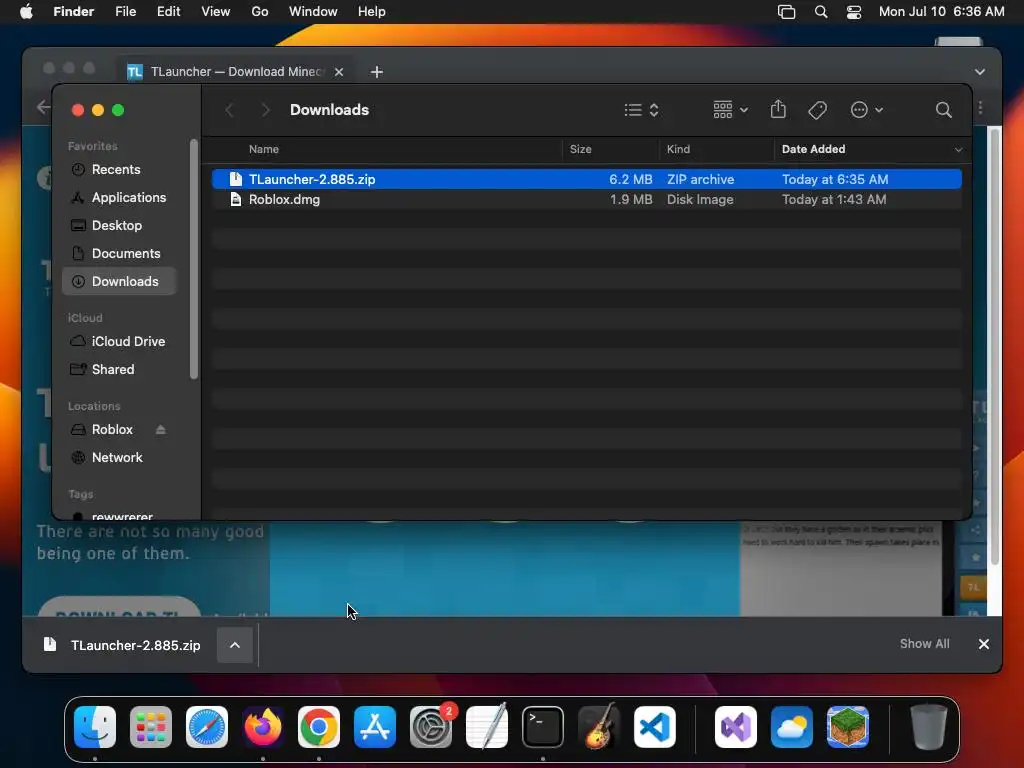The height and width of the screenshot is (768, 1024).
Task: Sort by Date Added column header
Action: pos(813,150)
